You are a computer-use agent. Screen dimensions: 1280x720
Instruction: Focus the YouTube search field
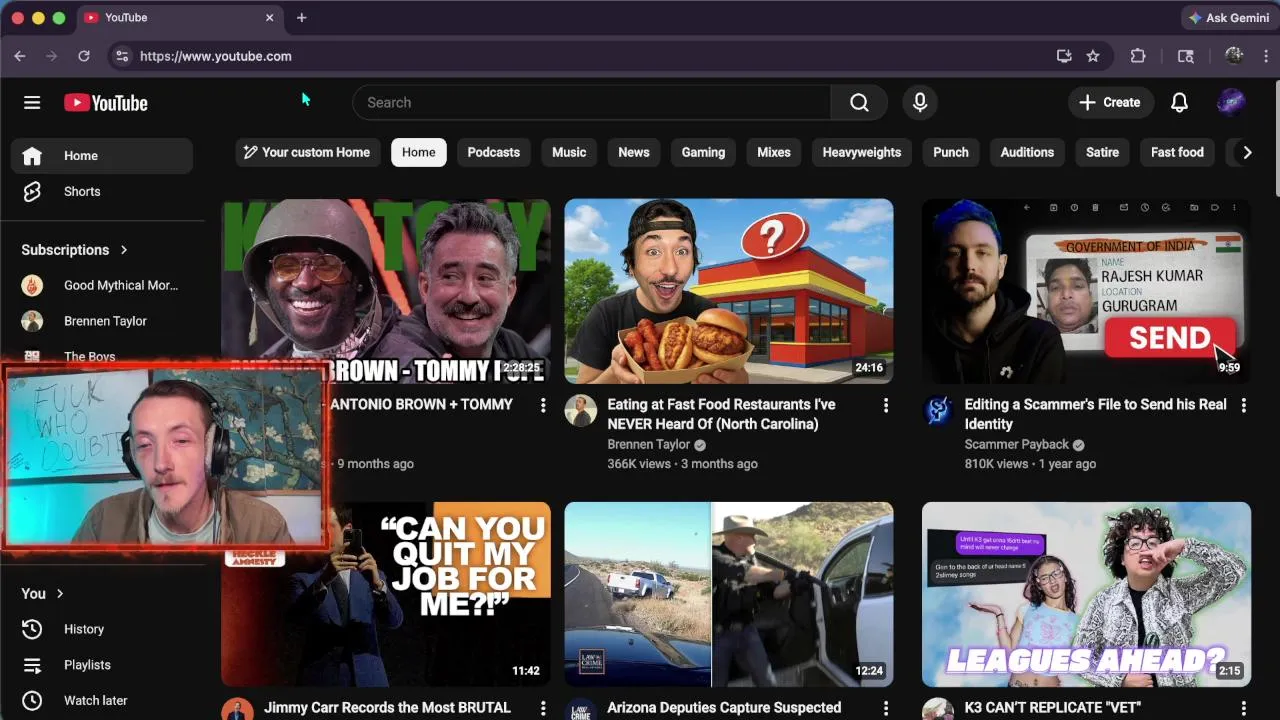pos(591,102)
